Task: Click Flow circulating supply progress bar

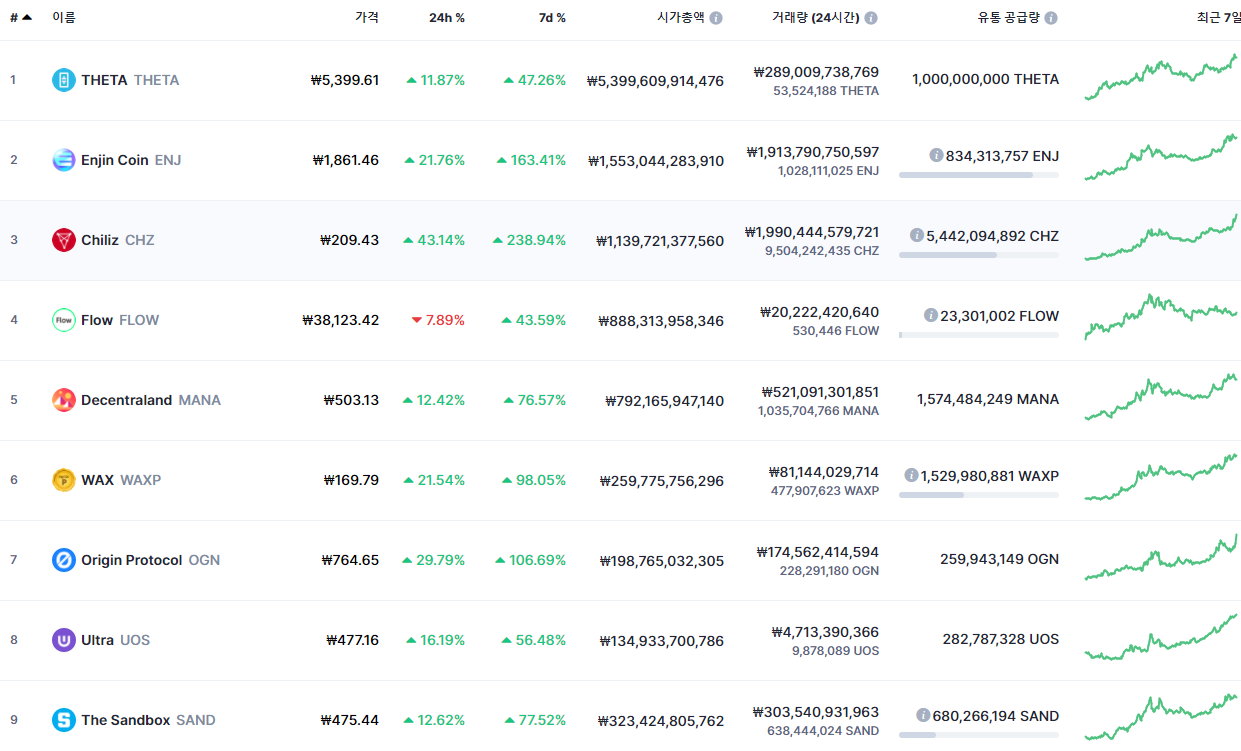Action: click(x=979, y=335)
